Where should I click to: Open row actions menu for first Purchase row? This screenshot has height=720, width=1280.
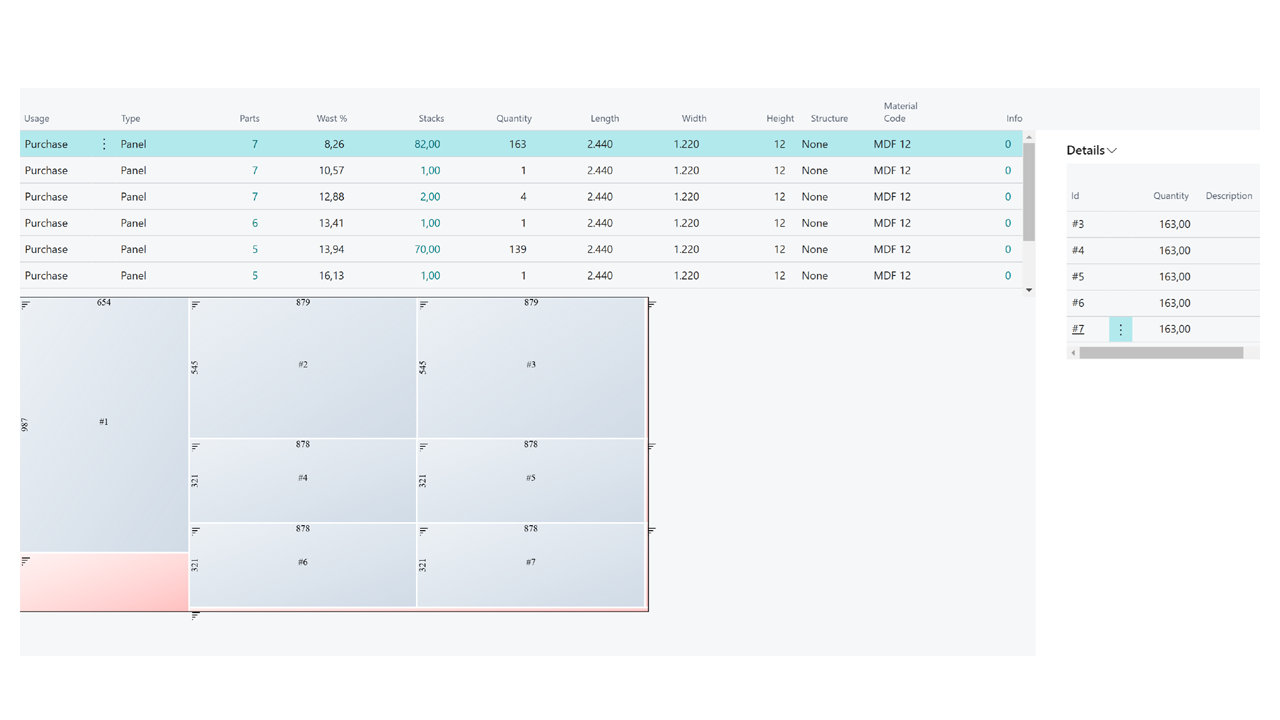pos(104,144)
